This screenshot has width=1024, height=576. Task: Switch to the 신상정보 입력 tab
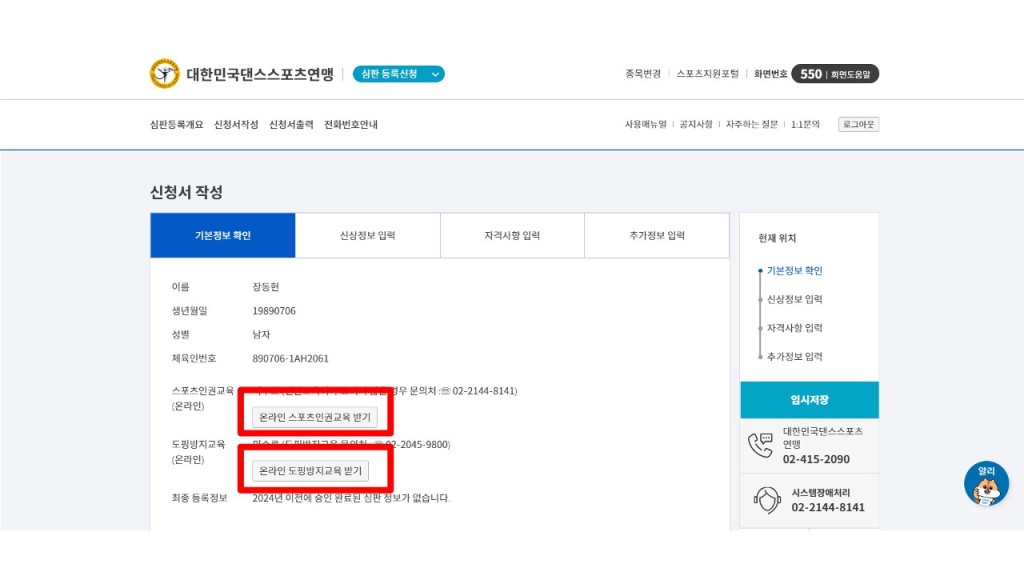point(367,236)
